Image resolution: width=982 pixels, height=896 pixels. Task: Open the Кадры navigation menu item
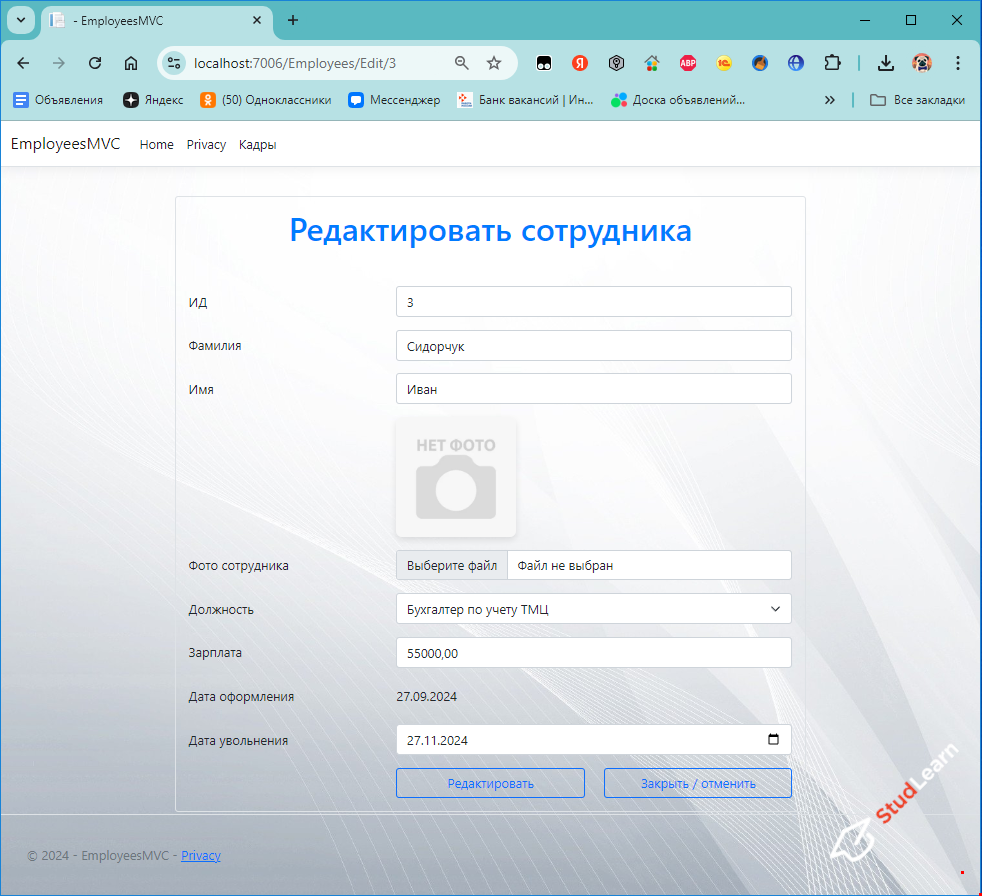coord(257,145)
